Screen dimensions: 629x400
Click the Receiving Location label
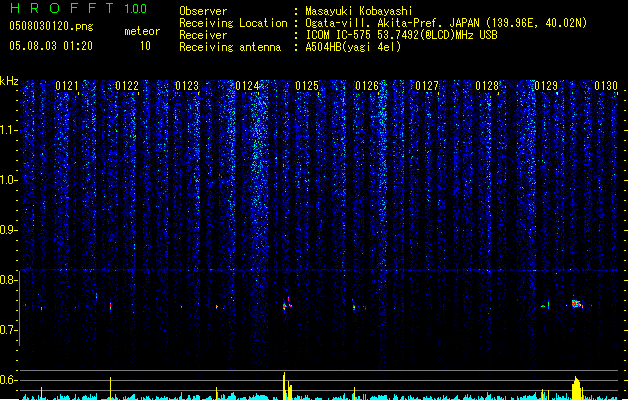coord(233,23)
